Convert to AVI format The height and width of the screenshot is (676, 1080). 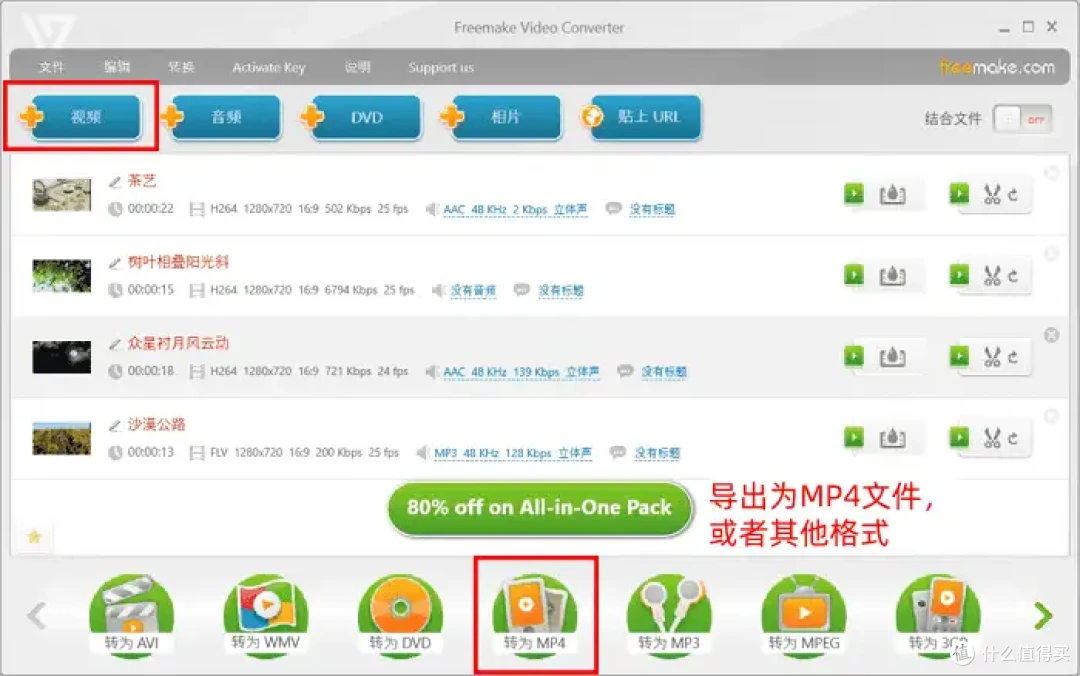131,615
